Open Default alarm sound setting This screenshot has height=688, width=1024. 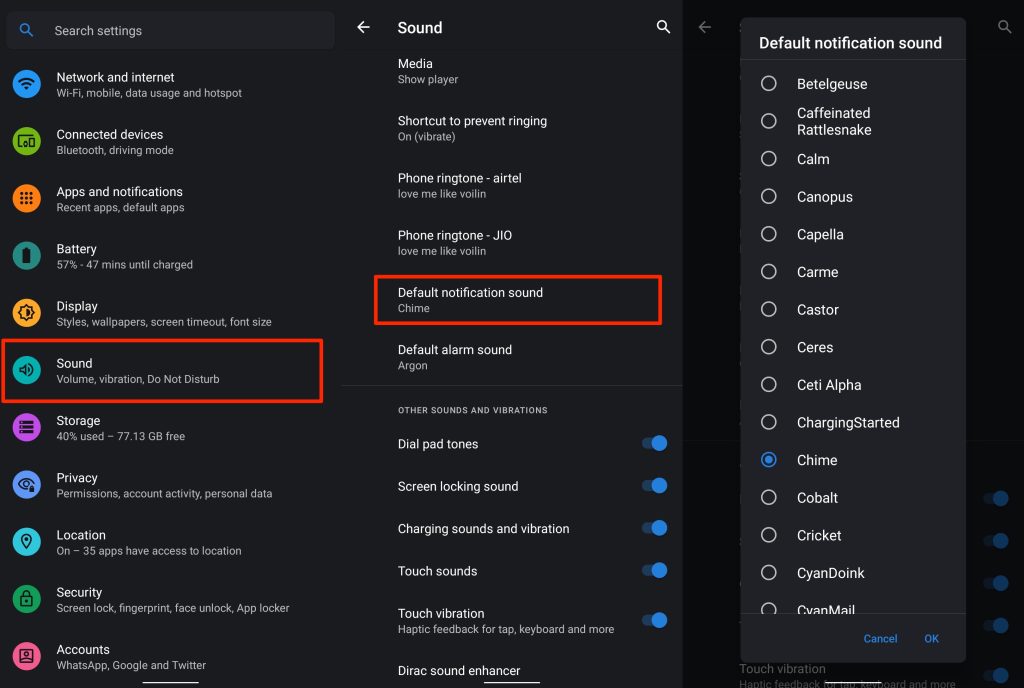click(x=455, y=357)
